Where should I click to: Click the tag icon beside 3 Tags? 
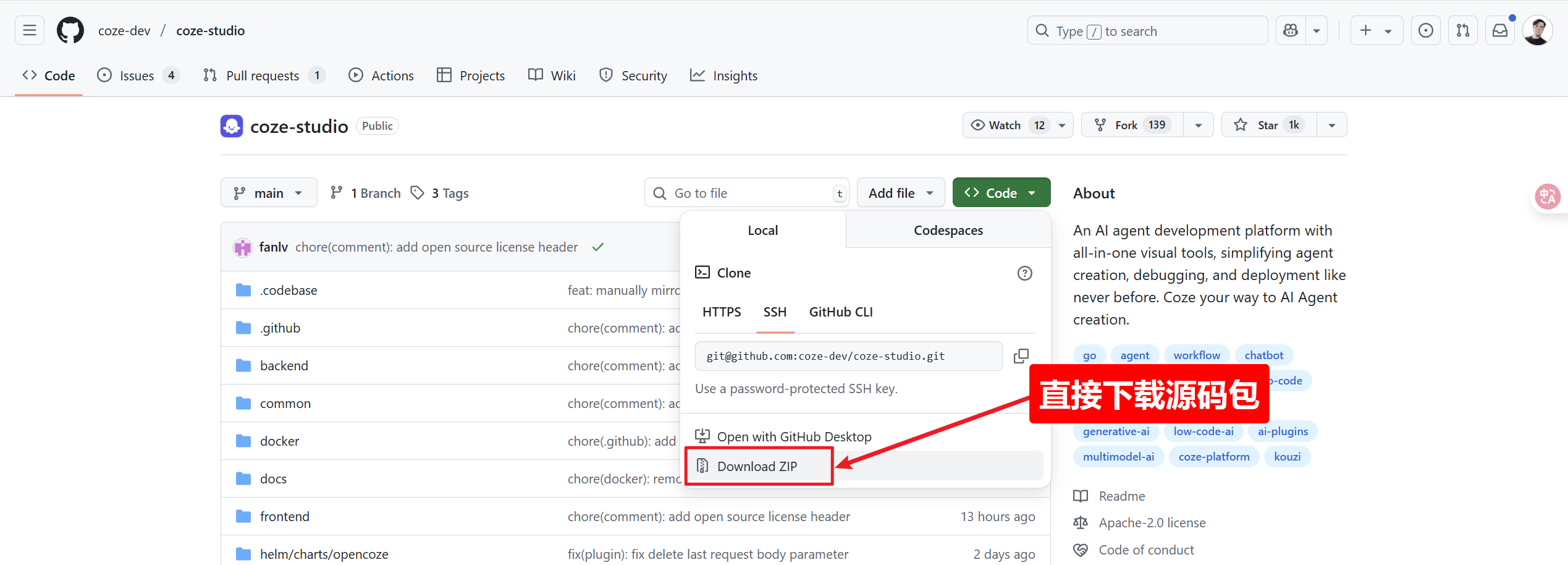point(418,193)
